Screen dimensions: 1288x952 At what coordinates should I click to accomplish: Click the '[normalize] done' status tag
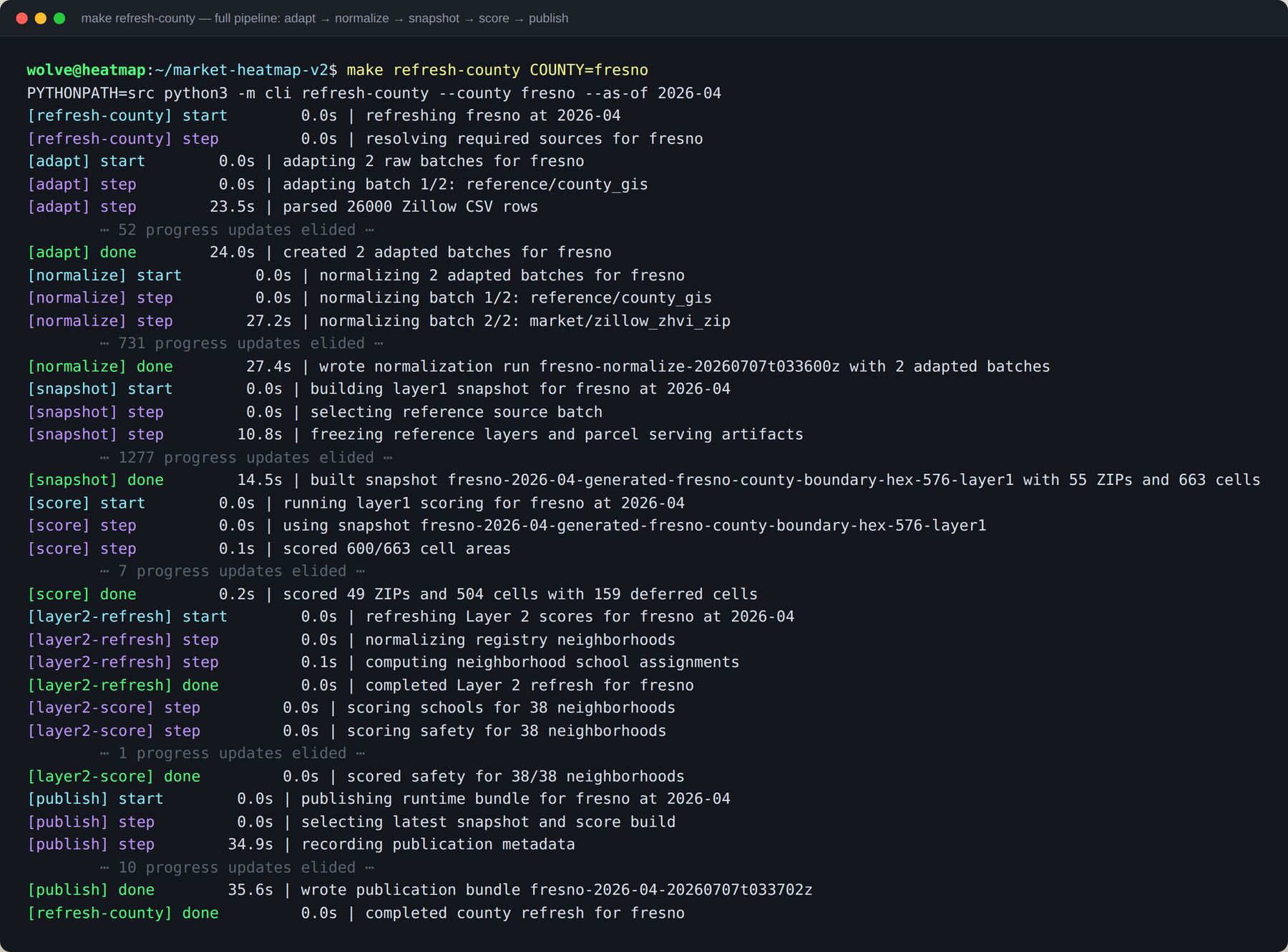click(100, 366)
